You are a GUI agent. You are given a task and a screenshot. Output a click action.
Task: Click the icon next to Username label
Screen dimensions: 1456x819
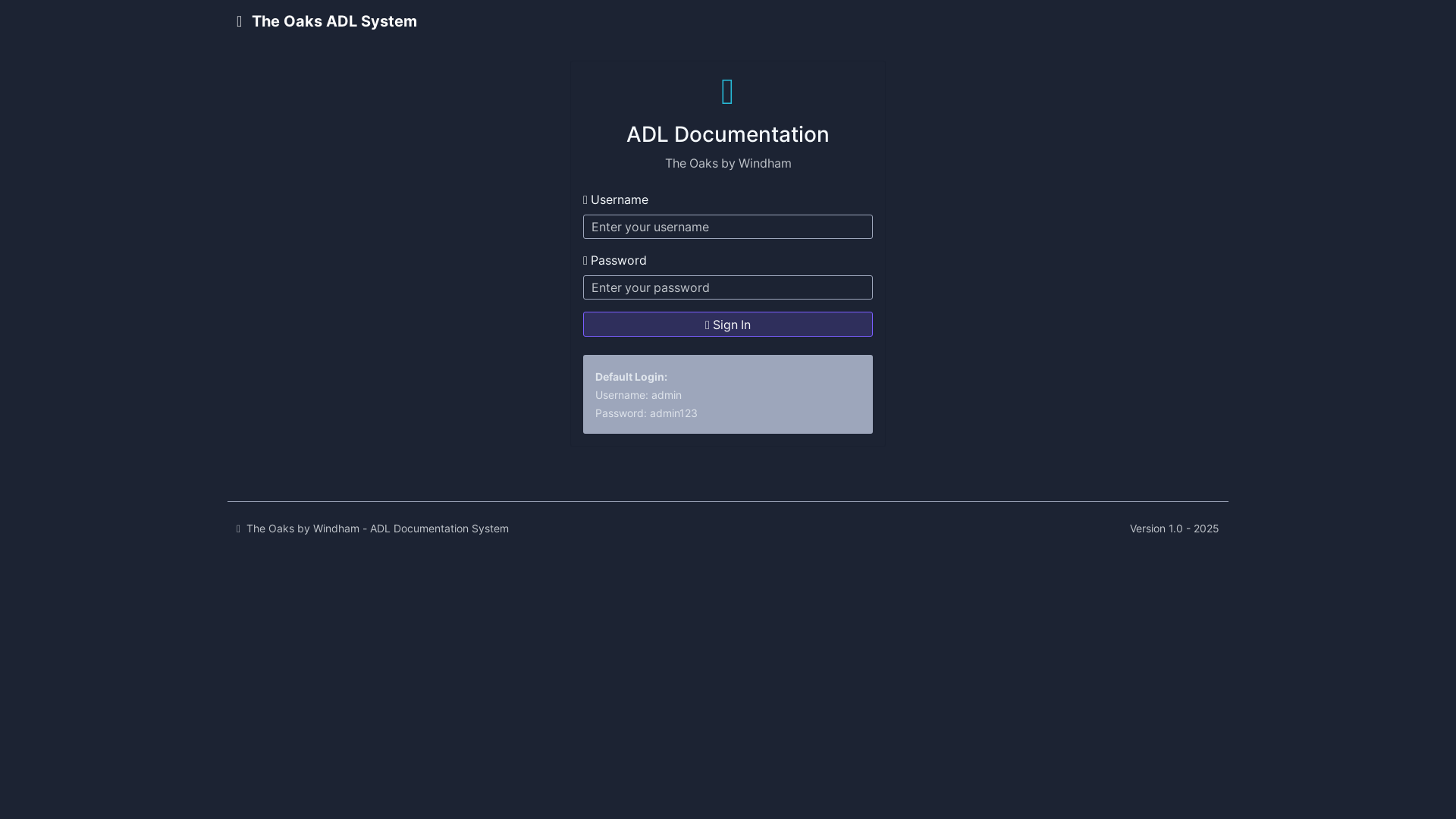click(x=585, y=200)
